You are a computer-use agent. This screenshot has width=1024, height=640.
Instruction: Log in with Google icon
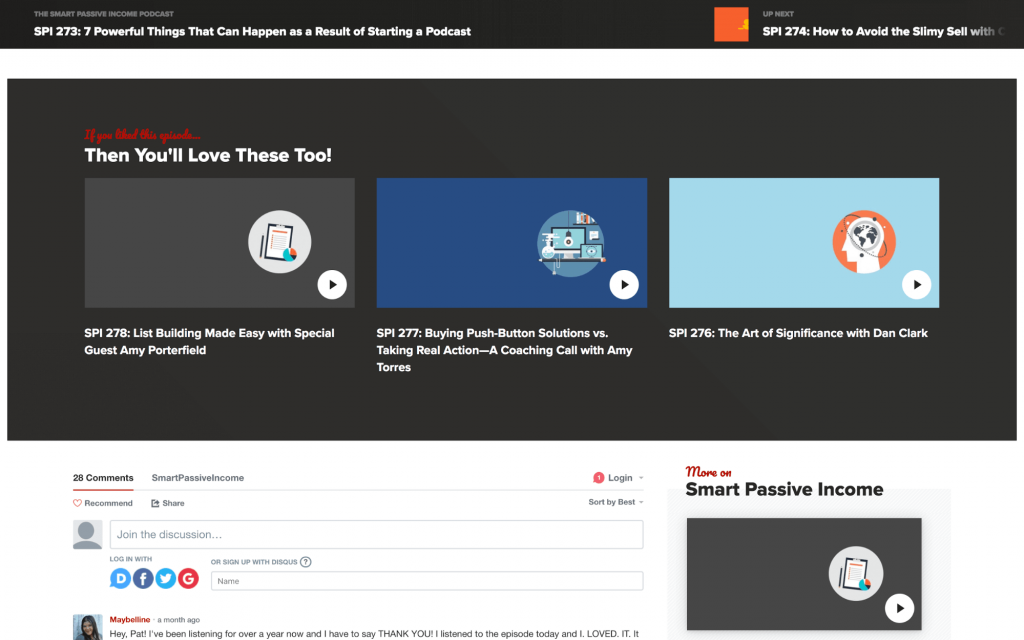coord(188,578)
